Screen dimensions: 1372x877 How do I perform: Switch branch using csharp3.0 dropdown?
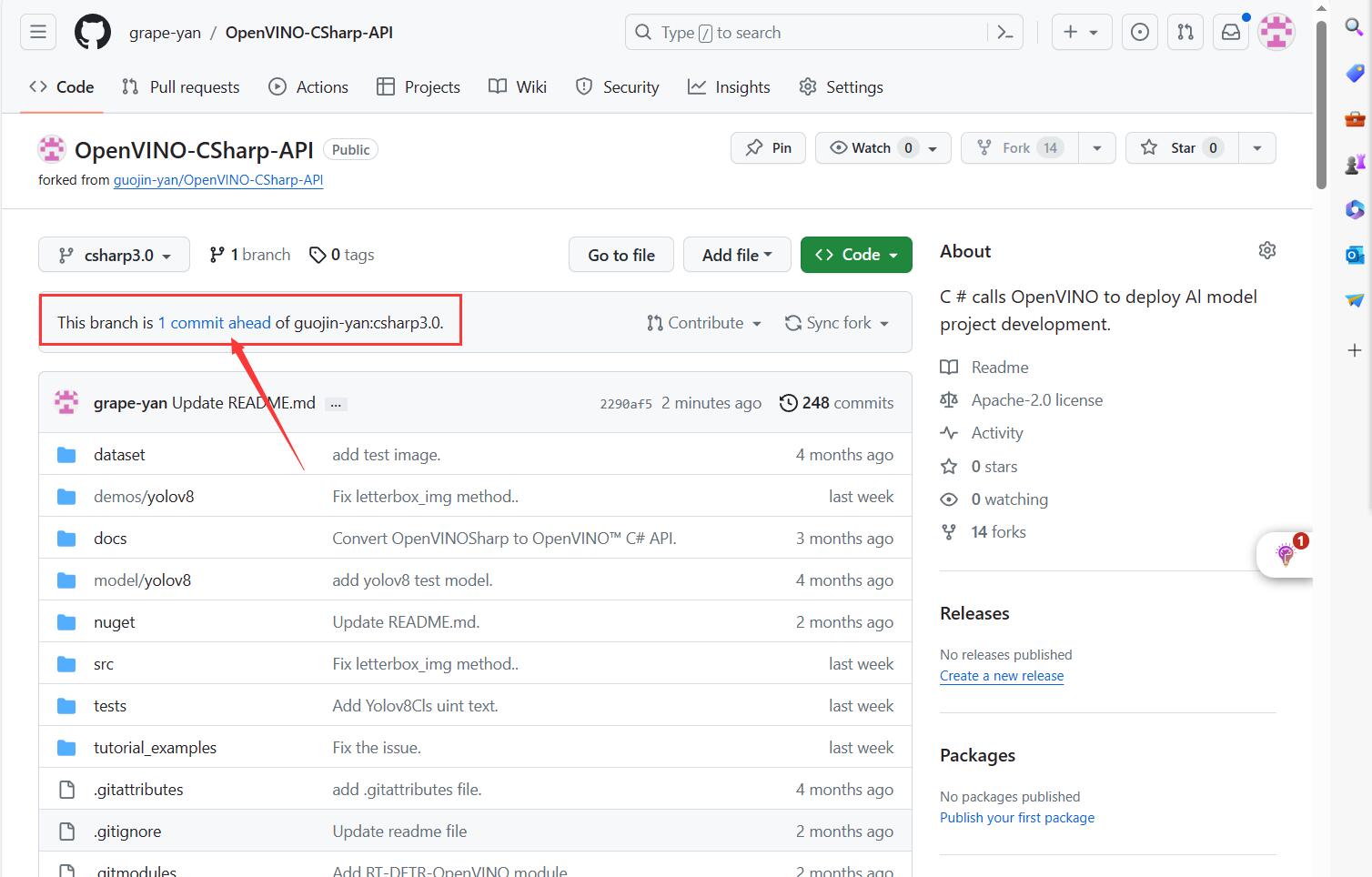pos(114,255)
